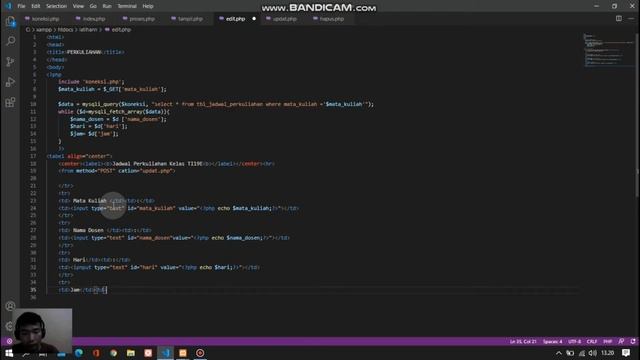Open the Help menu
The width and height of the screenshot is (640, 360).
[148, 6]
